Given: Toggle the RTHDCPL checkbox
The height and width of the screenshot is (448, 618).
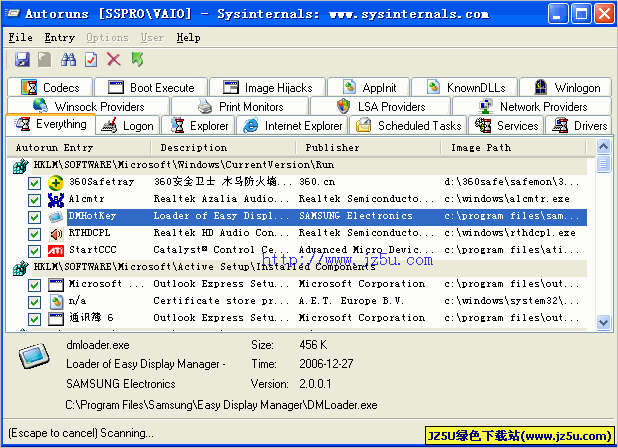Looking at the screenshot, I should pyautogui.click(x=34, y=234).
